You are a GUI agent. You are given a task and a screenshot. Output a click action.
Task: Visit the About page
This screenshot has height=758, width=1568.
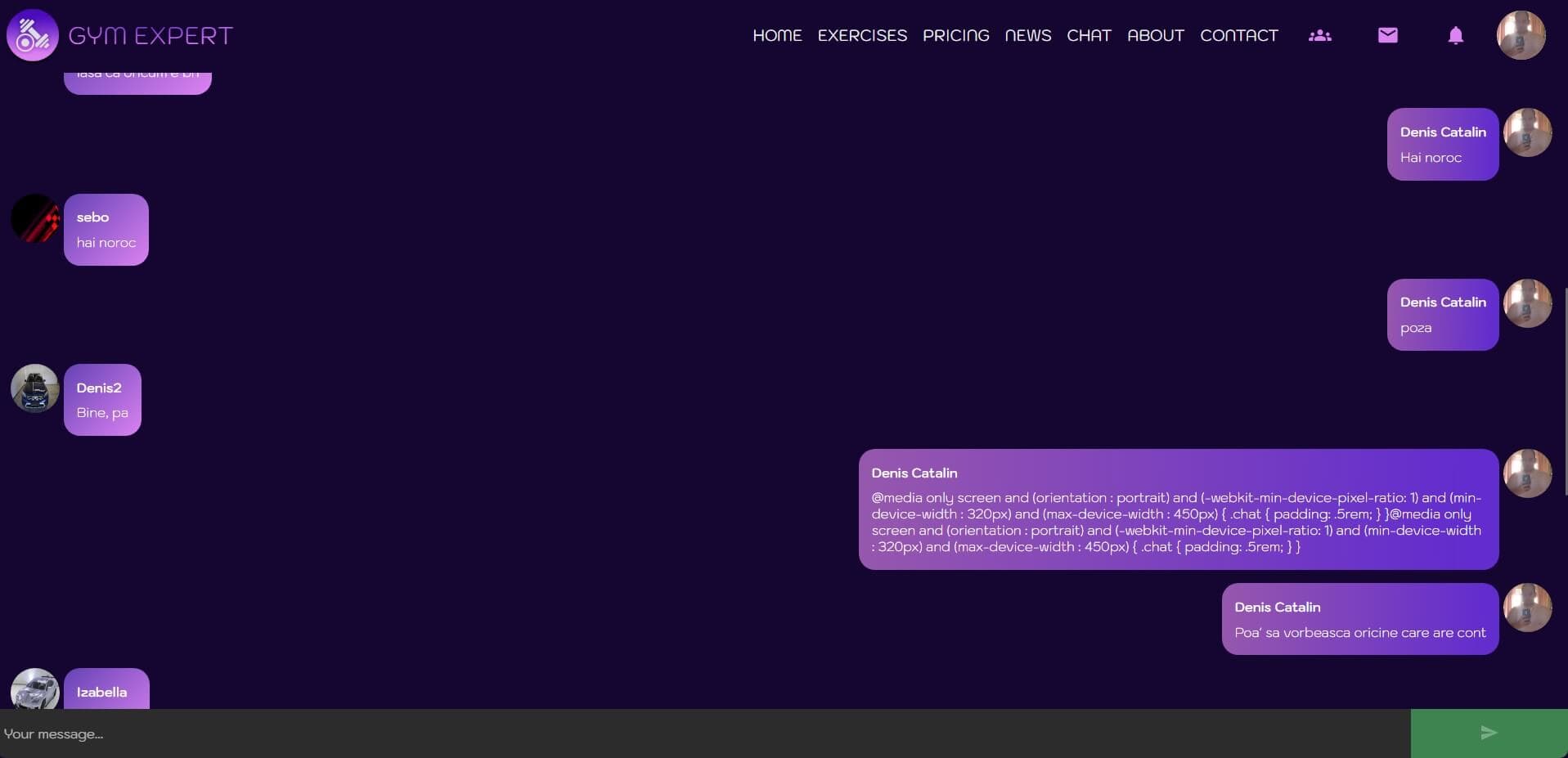[x=1155, y=35]
